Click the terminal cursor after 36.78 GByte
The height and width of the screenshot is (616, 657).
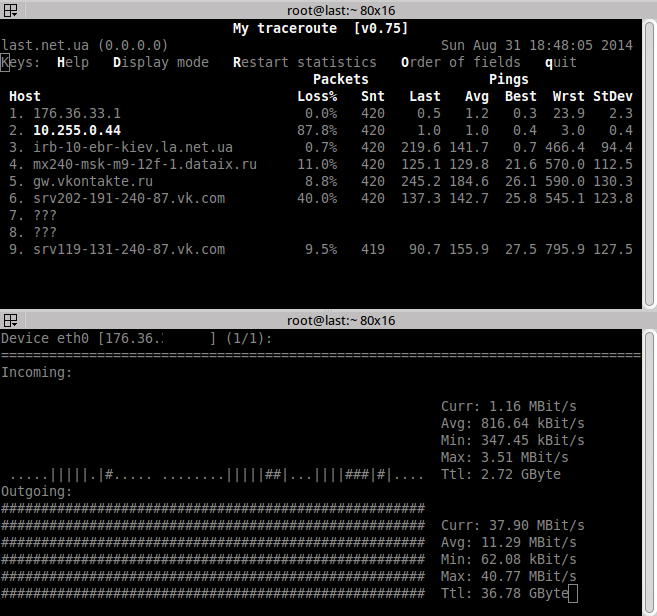tap(573, 594)
